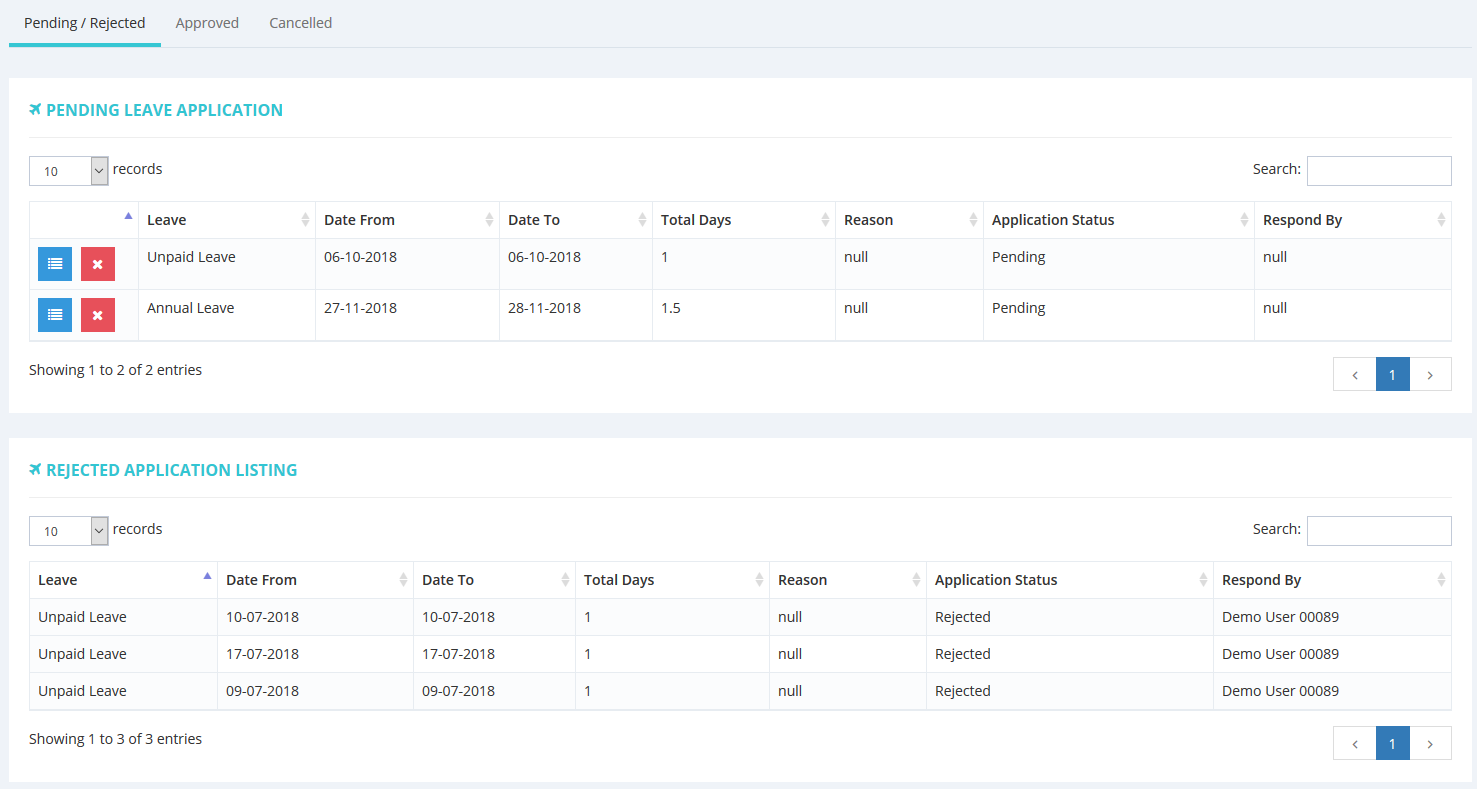The height and width of the screenshot is (789, 1477).
Task: Click the Search field in pending leave section
Action: (x=1378, y=171)
